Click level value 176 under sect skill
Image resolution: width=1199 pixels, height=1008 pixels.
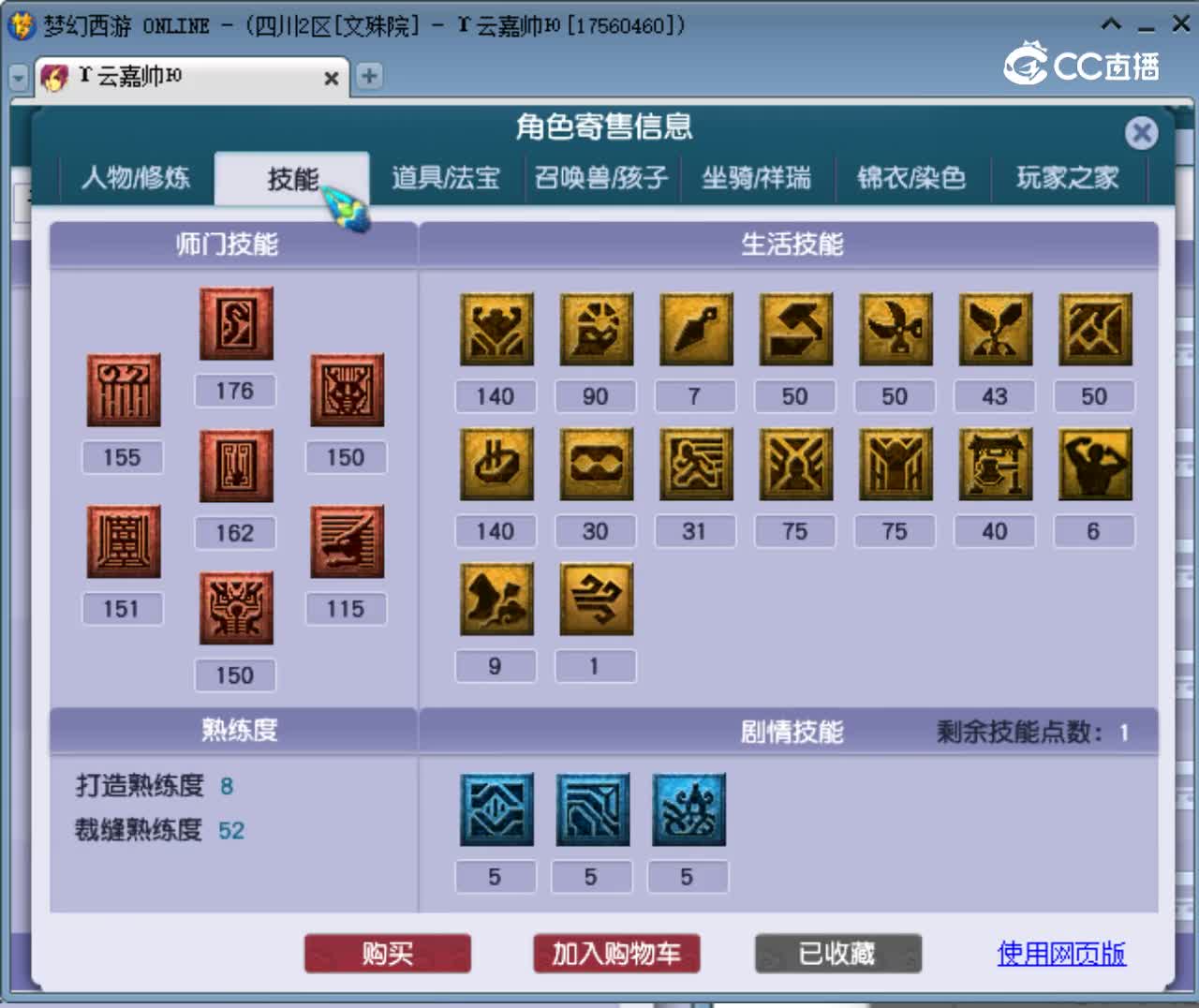(x=235, y=391)
